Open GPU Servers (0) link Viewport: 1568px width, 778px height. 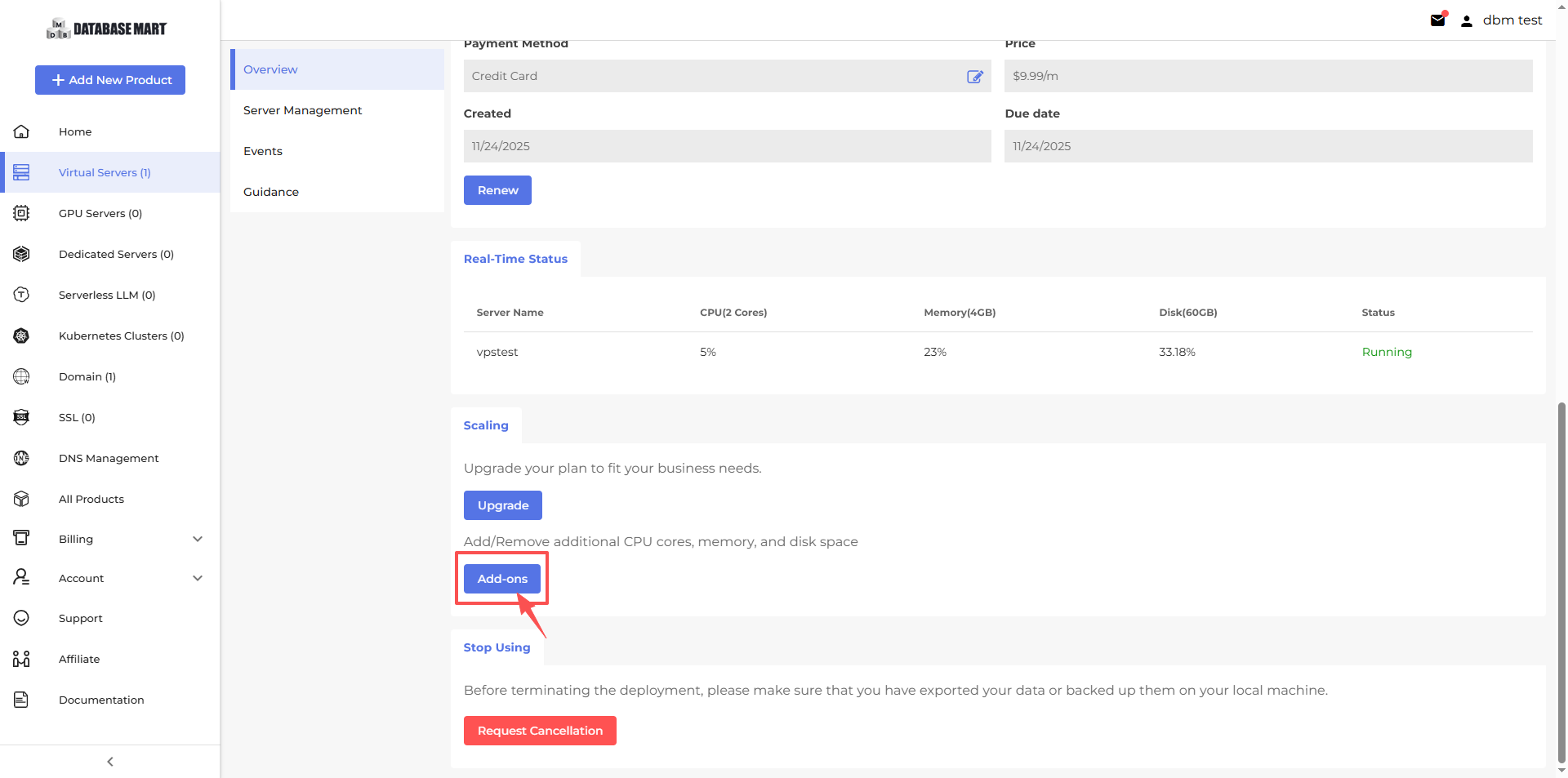(100, 213)
